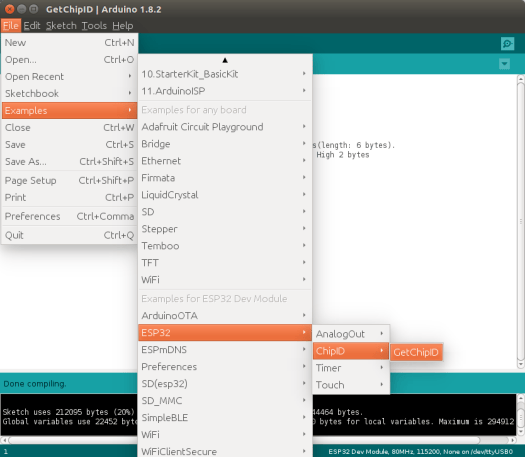Expand the Timer examples submenu

pyautogui.click(x=351, y=368)
